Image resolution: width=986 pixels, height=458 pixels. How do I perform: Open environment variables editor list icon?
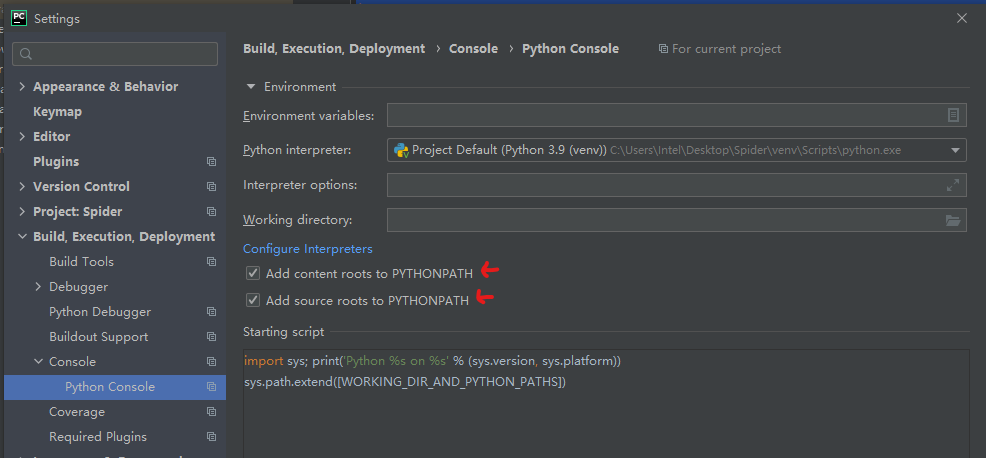[953, 115]
